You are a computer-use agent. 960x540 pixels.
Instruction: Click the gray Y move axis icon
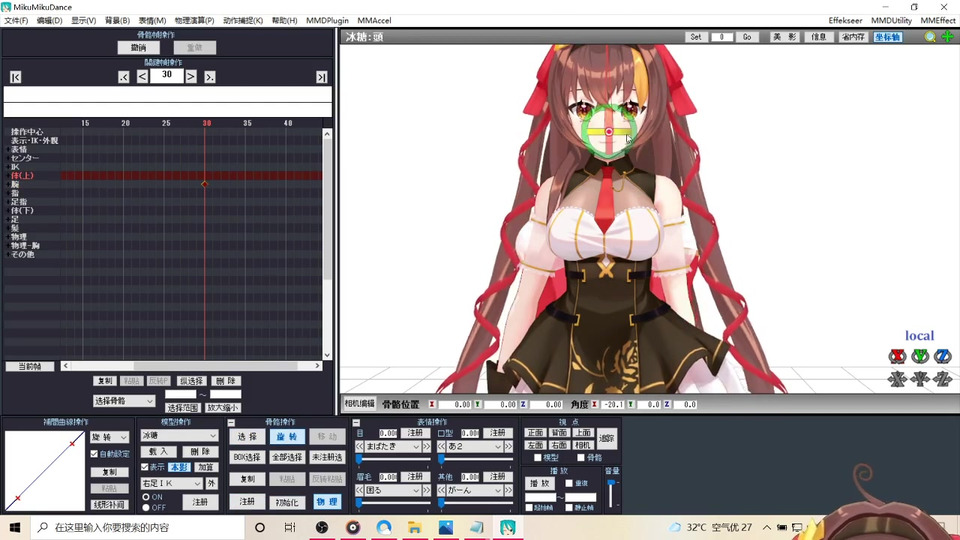(x=920, y=379)
